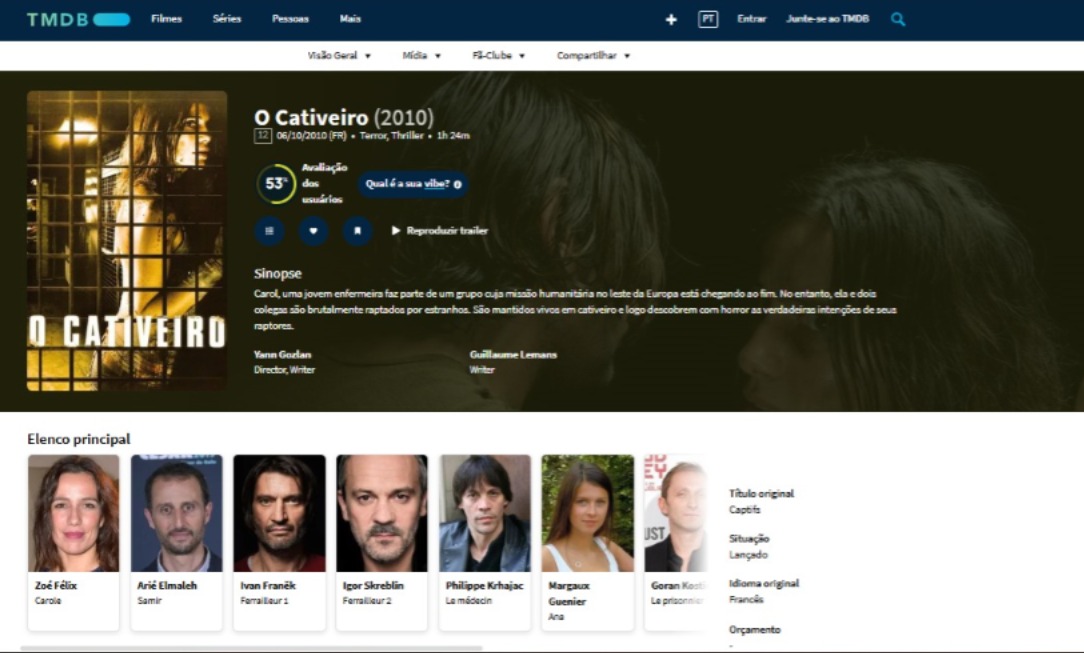Open the search magnifier icon
The height and width of the screenshot is (653, 1084).
point(898,19)
